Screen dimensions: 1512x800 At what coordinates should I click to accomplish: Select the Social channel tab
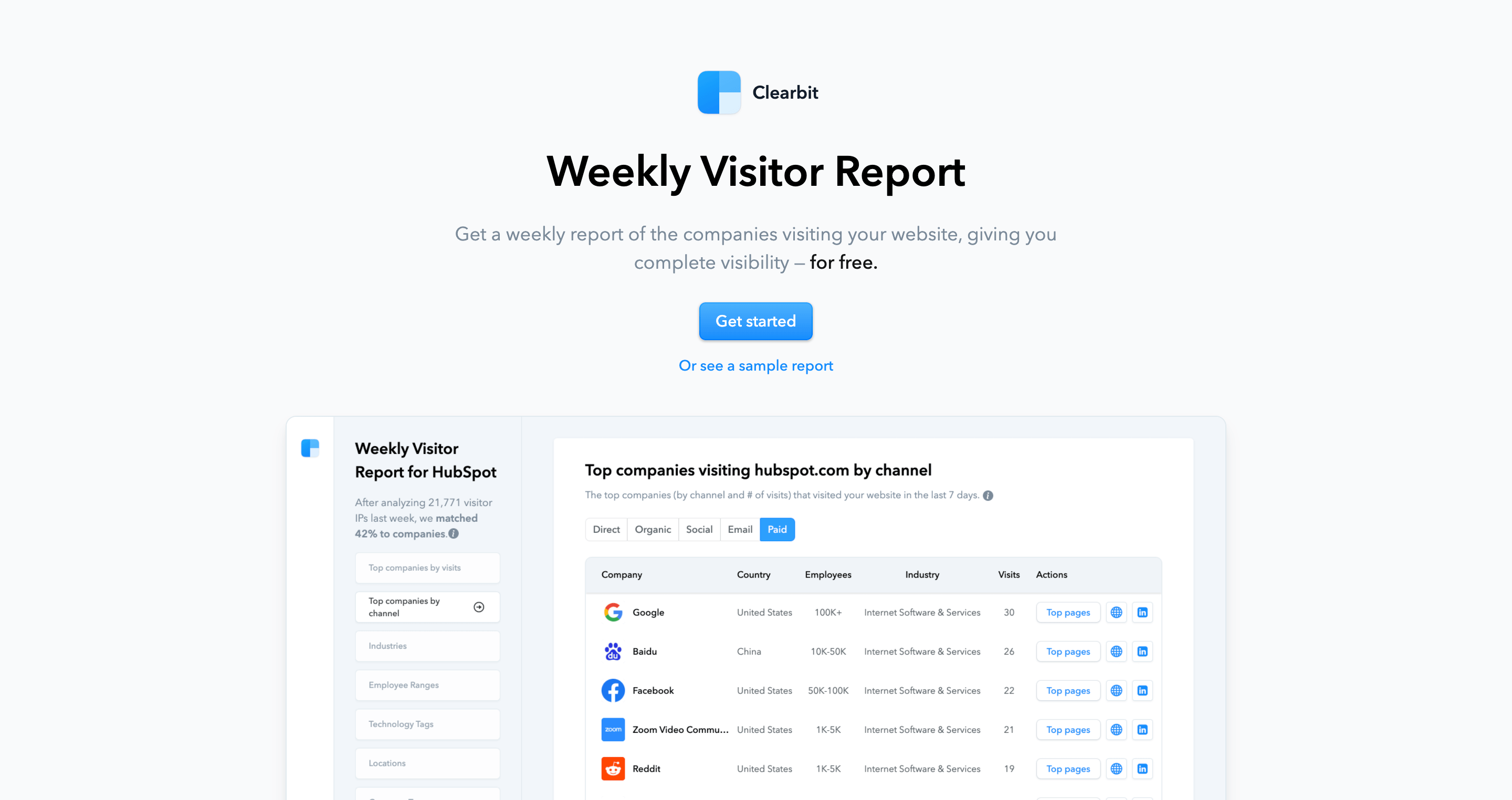click(x=699, y=530)
